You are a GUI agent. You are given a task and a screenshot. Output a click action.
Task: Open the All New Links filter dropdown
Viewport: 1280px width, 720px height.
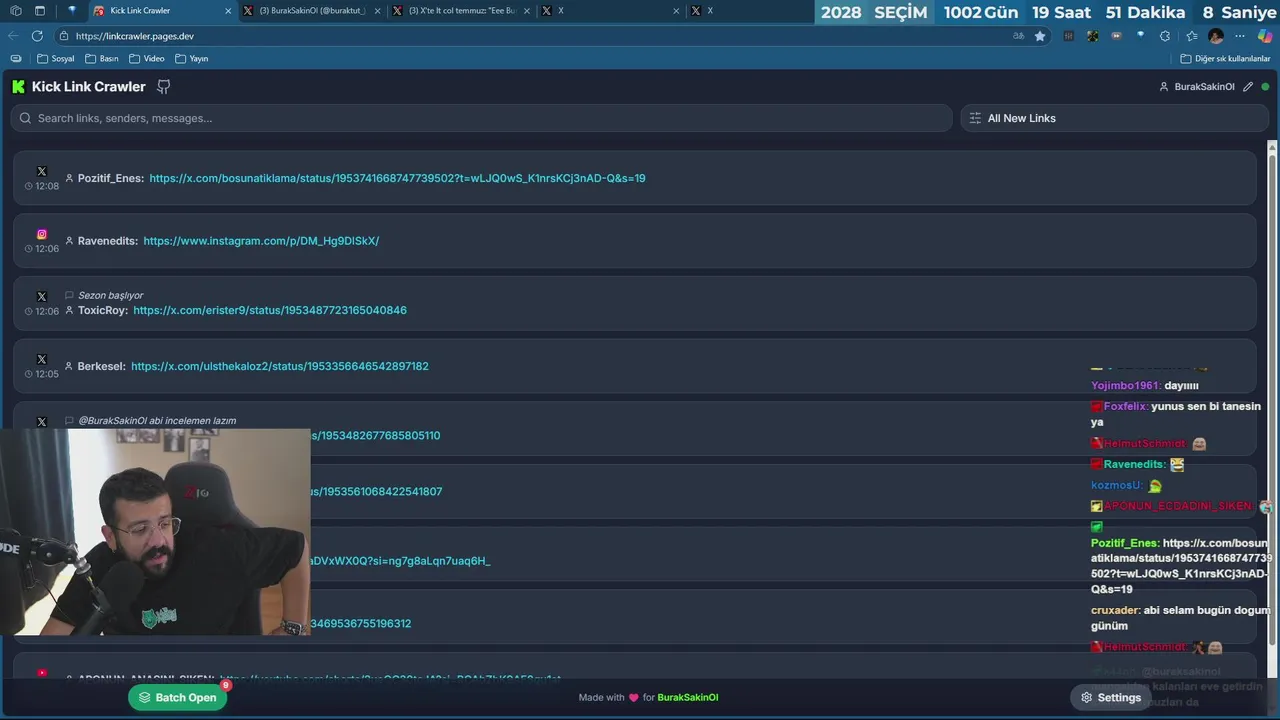[1114, 118]
